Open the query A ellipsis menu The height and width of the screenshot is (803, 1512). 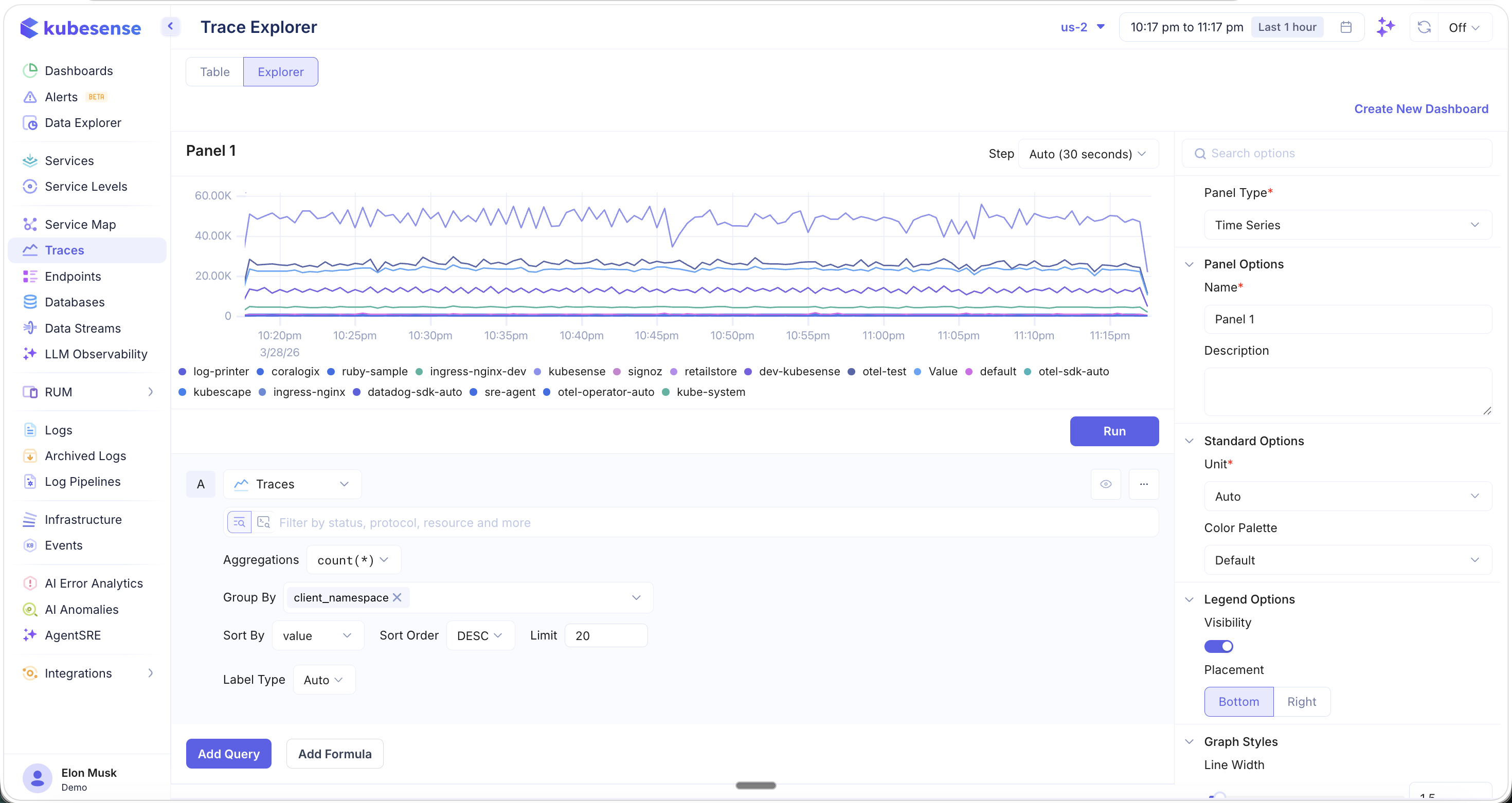pos(1143,483)
